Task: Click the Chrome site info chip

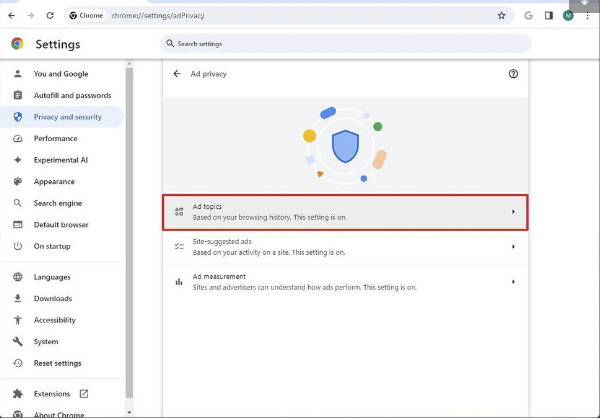Action: tap(86, 16)
